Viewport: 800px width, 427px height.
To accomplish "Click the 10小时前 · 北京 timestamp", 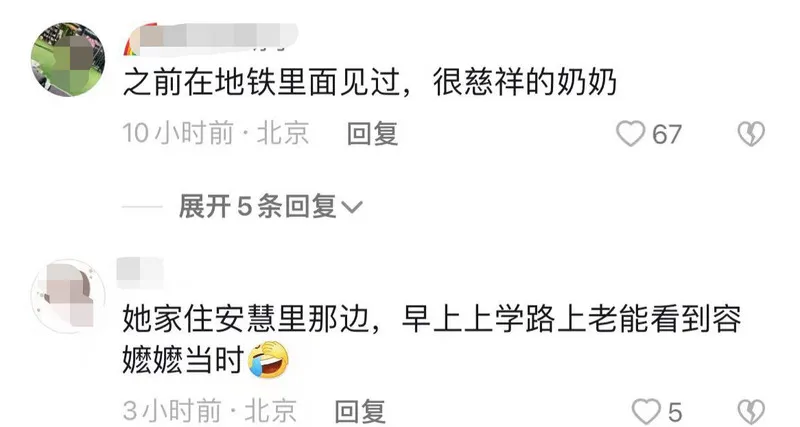I will (x=216, y=134).
